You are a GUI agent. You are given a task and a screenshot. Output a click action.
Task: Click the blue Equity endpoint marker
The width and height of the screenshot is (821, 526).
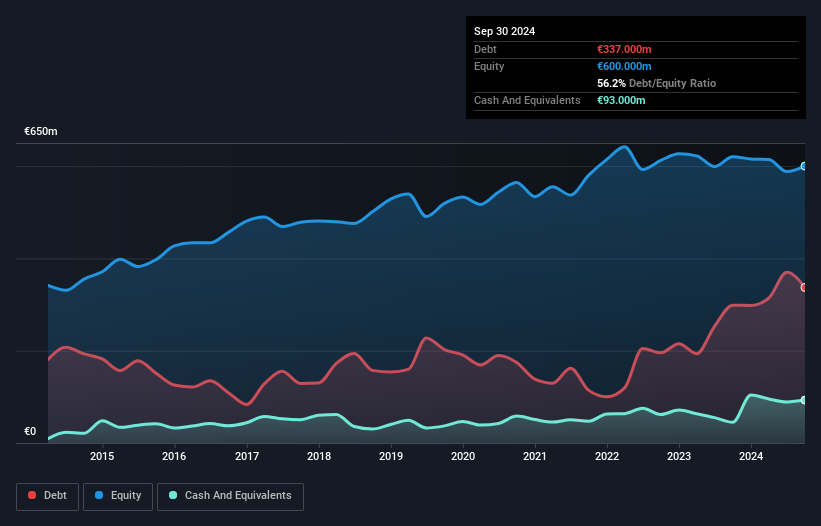coord(804,167)
